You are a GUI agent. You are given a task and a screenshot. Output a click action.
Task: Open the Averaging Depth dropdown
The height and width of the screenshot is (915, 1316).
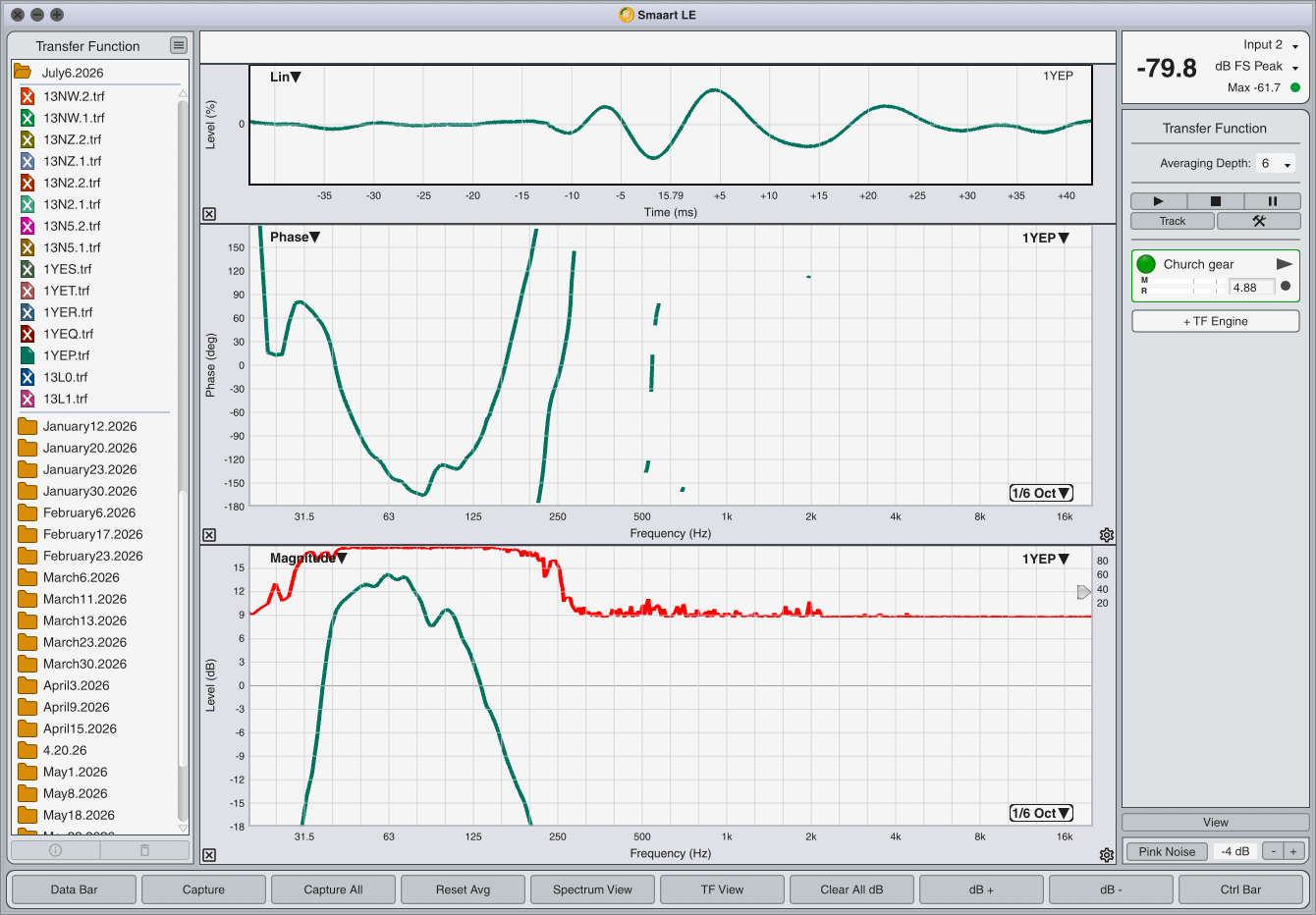coord(1276,164)
